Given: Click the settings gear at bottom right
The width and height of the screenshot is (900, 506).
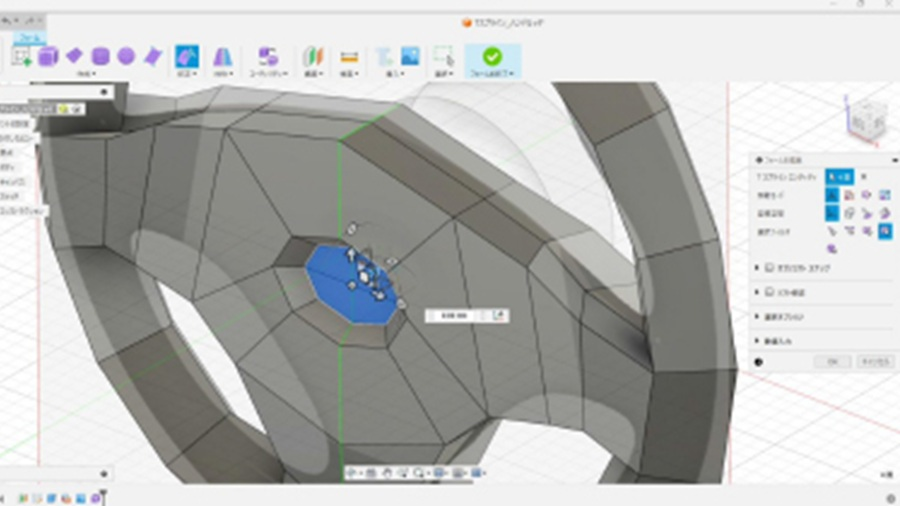Looking at the screenshot, I should [x=891, y=499].
